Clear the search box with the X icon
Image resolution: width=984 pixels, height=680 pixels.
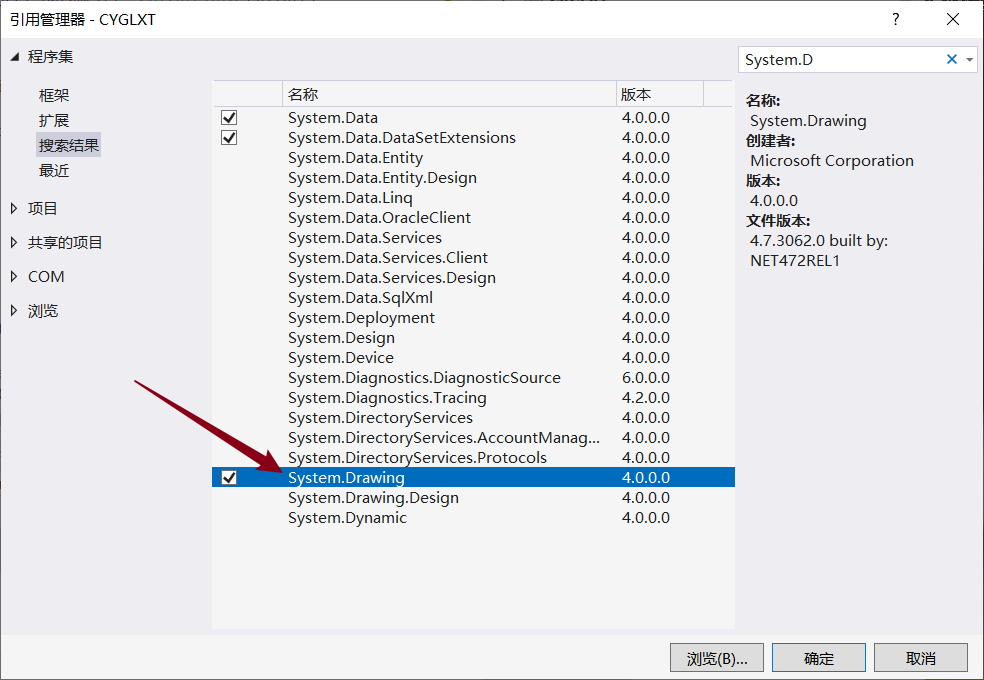[x=951, y=60]
